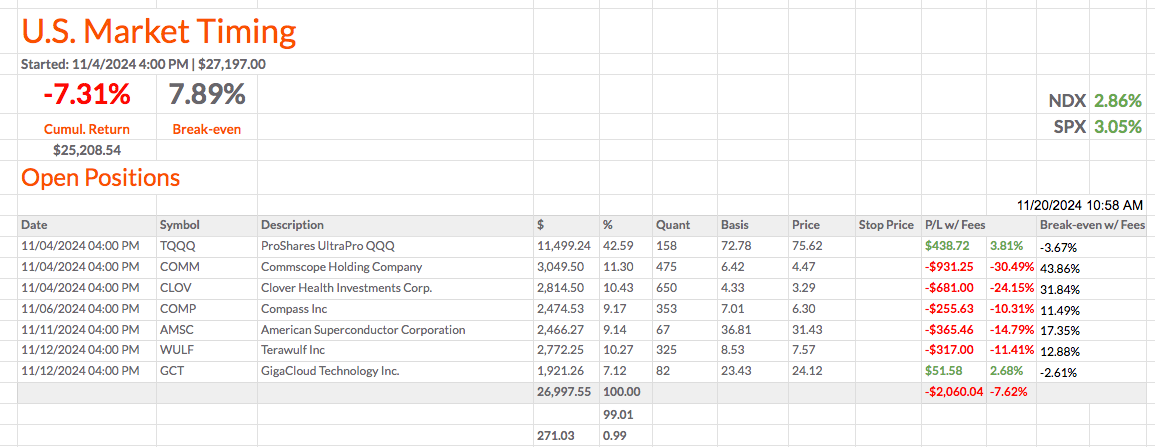The image size is (1155, 447).
Task: Click the 26,997.55 total value cell
Action: pyautogui.click(x=565, y=392)
